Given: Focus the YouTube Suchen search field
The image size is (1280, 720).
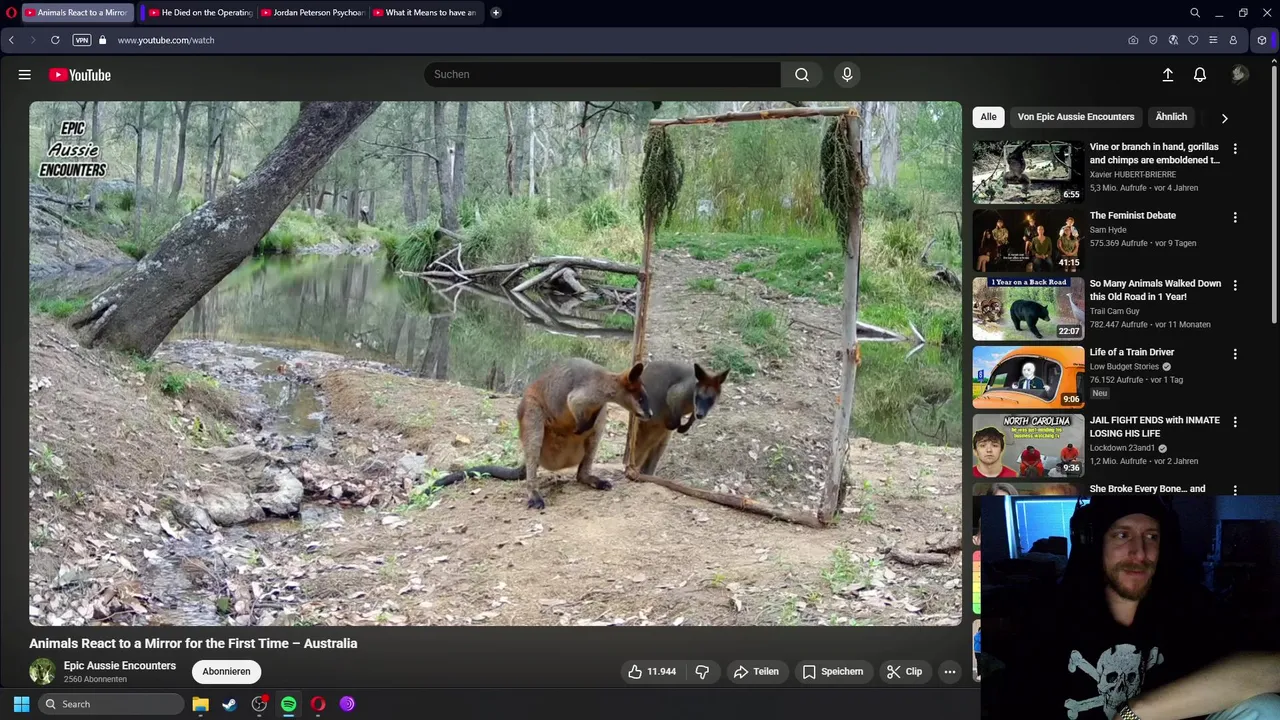Looking at the screenshot, I should 602,74.
